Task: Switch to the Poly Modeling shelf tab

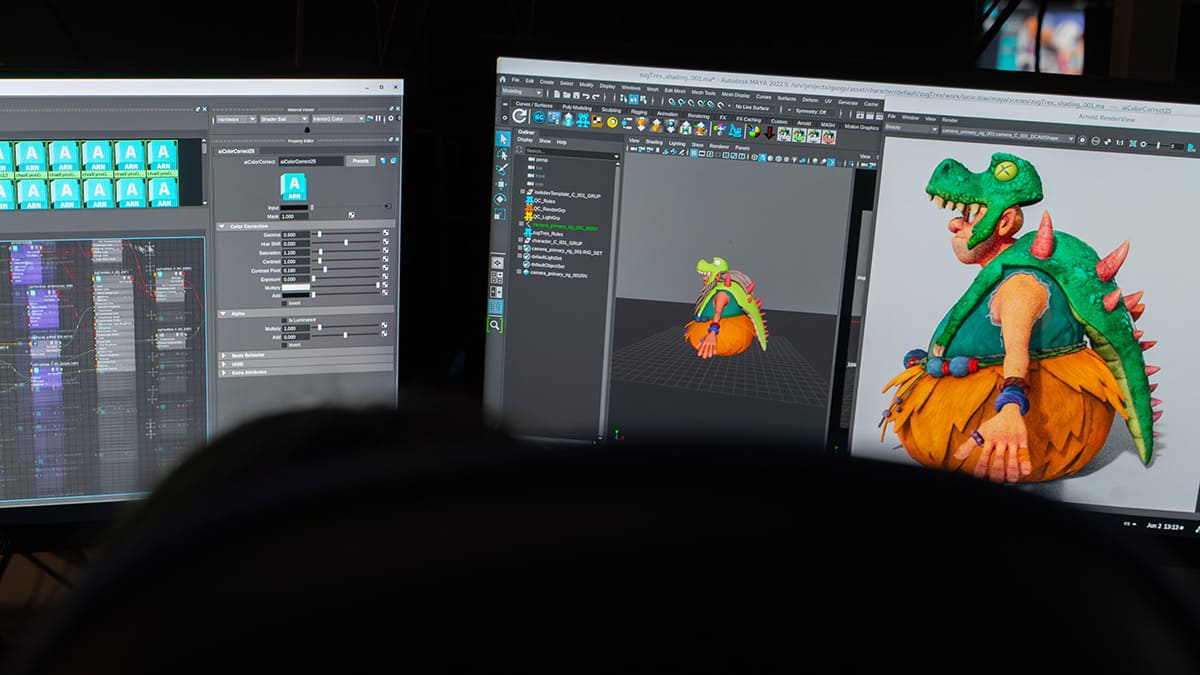Action: point(577,107)
